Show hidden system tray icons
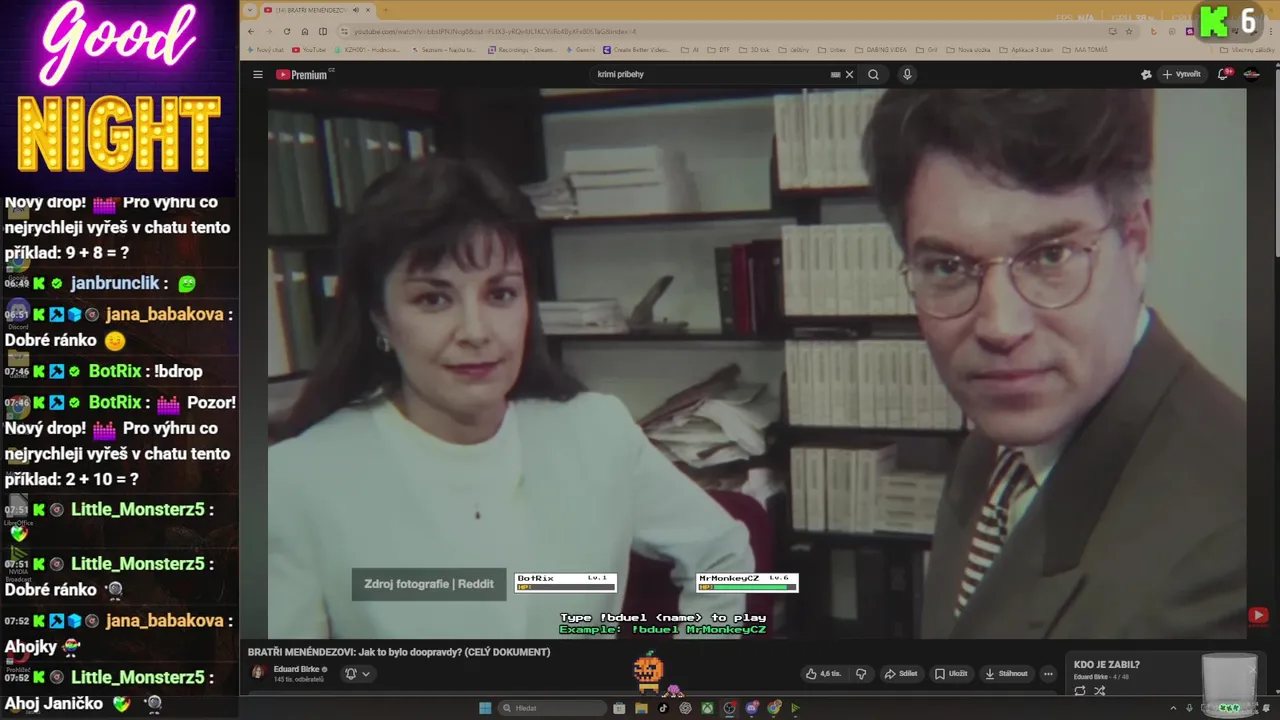 [x=1174, y=708]
